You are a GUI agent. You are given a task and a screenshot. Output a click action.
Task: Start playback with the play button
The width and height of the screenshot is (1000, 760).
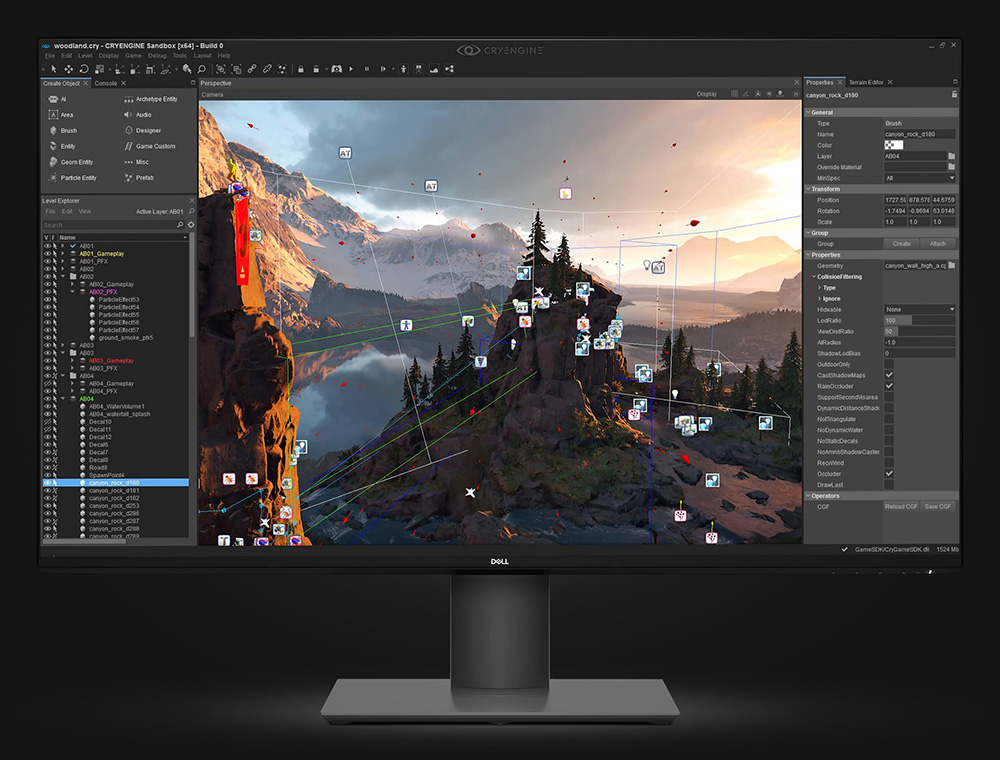[351, 69]
